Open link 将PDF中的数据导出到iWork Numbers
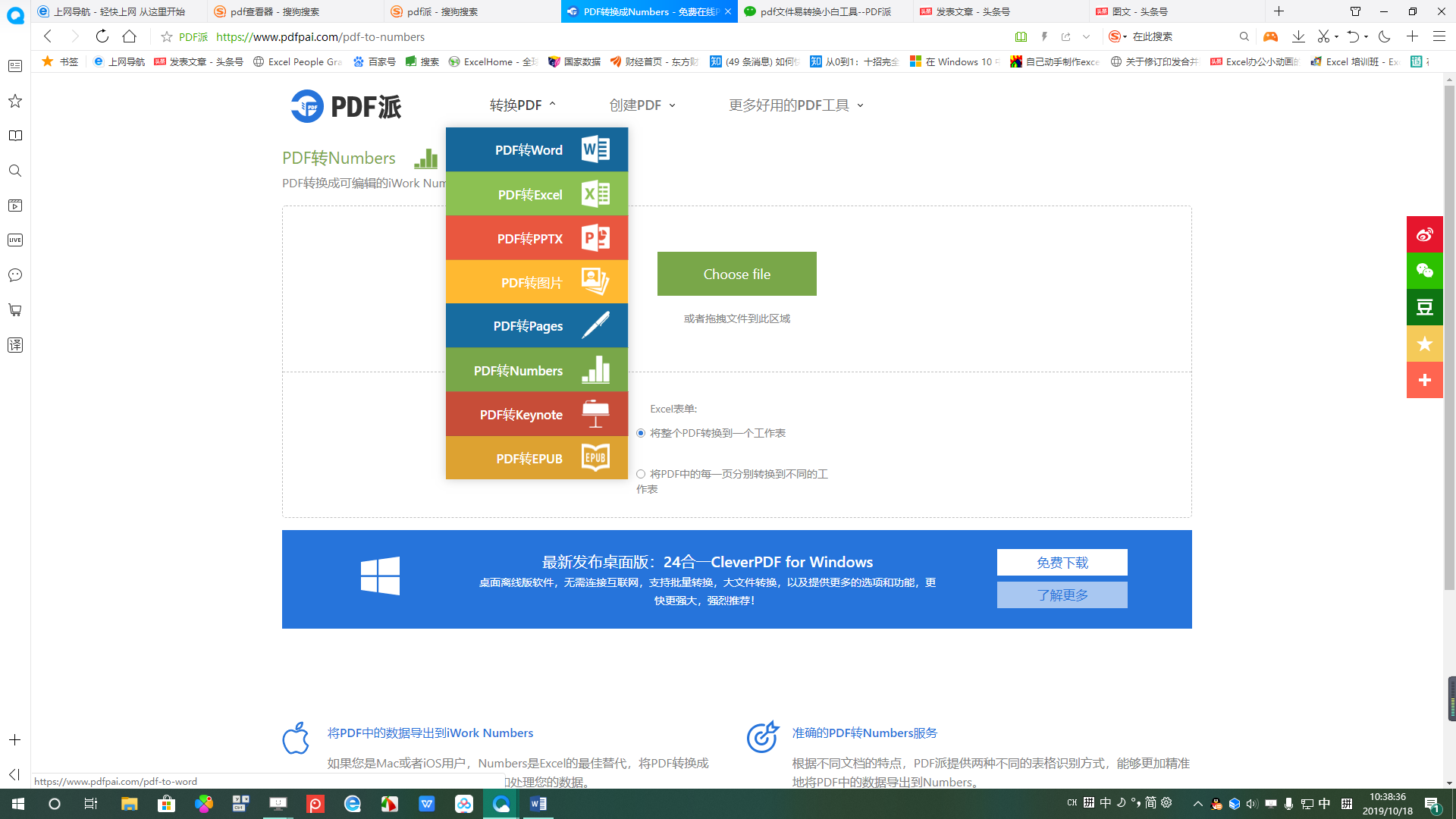The width and height of the screenshot is (1456, 819). [x=430, y=733]
